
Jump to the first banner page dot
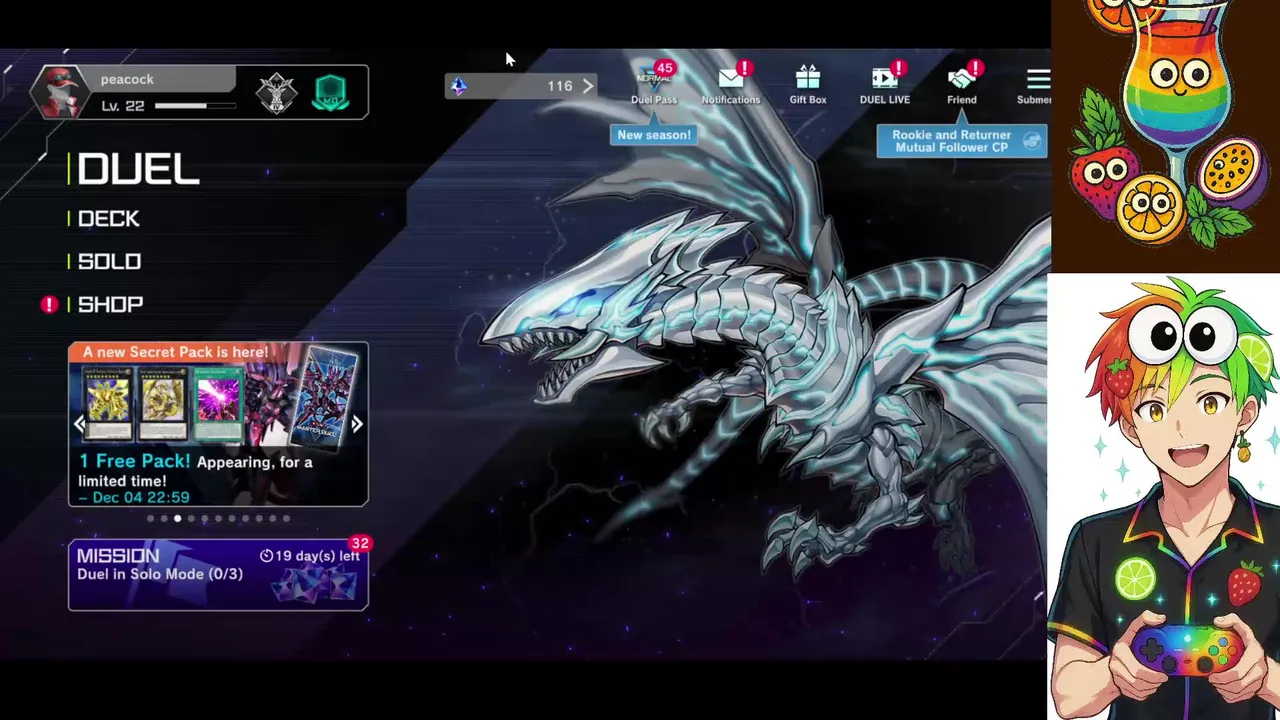click(150, 518)
